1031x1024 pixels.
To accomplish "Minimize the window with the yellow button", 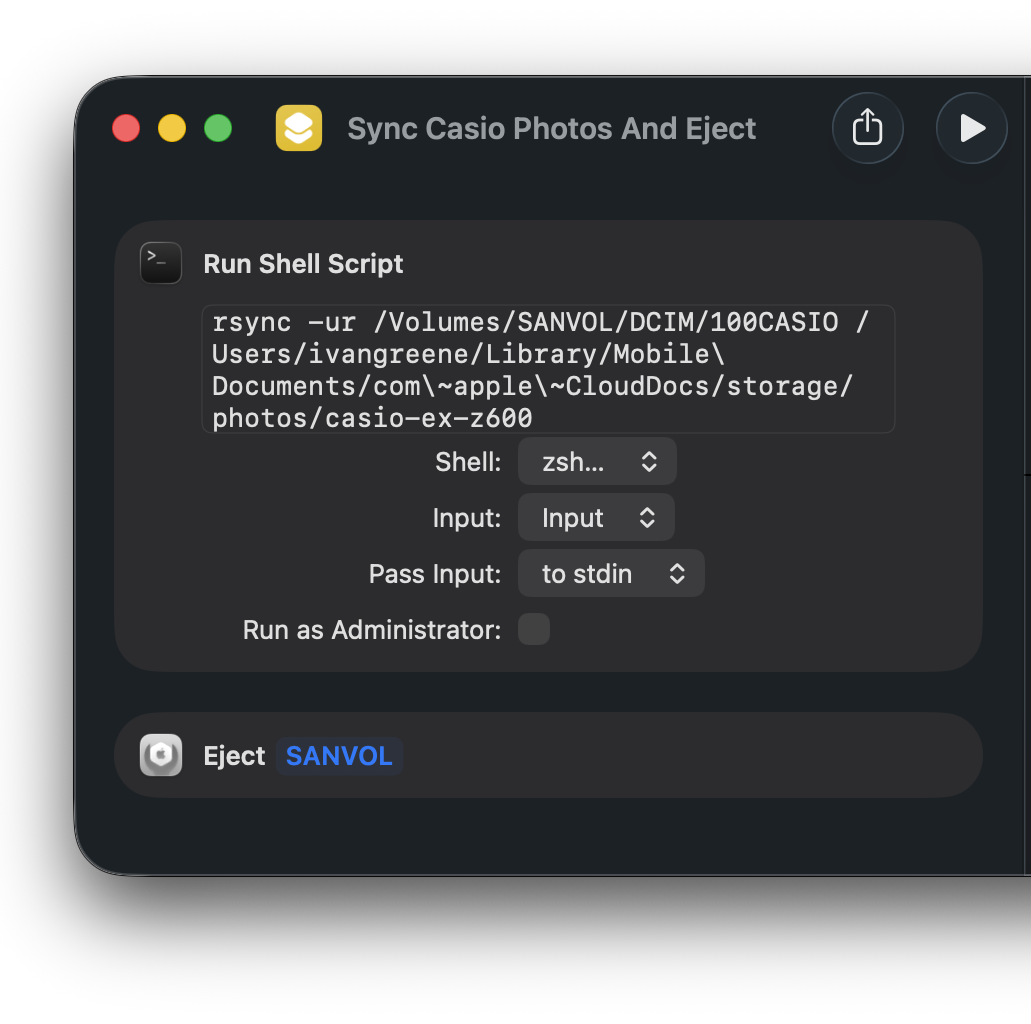I will [x=172, y=128].
